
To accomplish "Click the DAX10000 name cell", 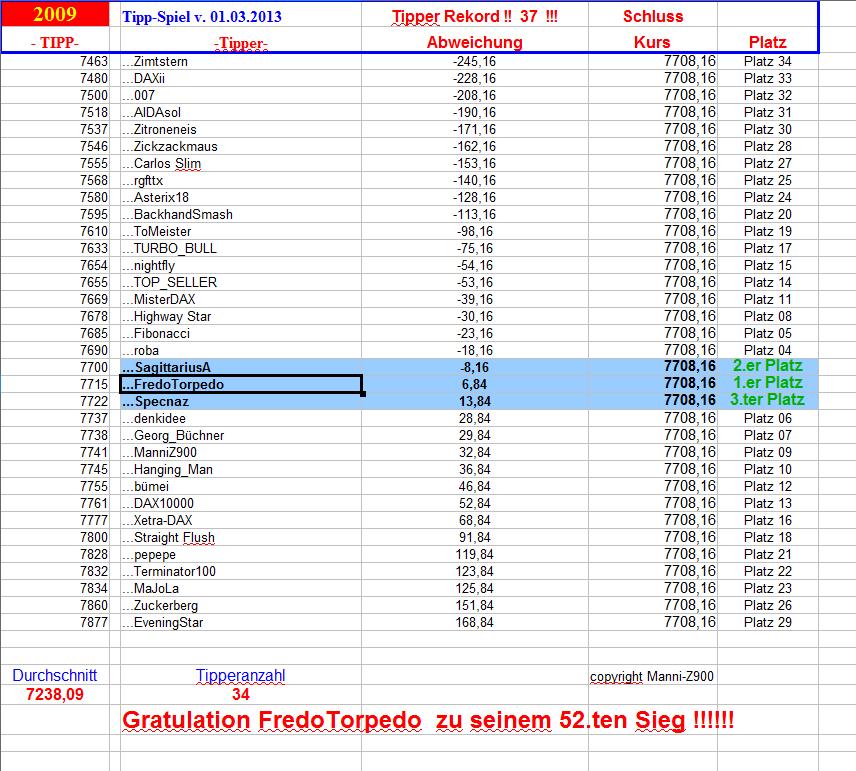I will tap(241, 503).
